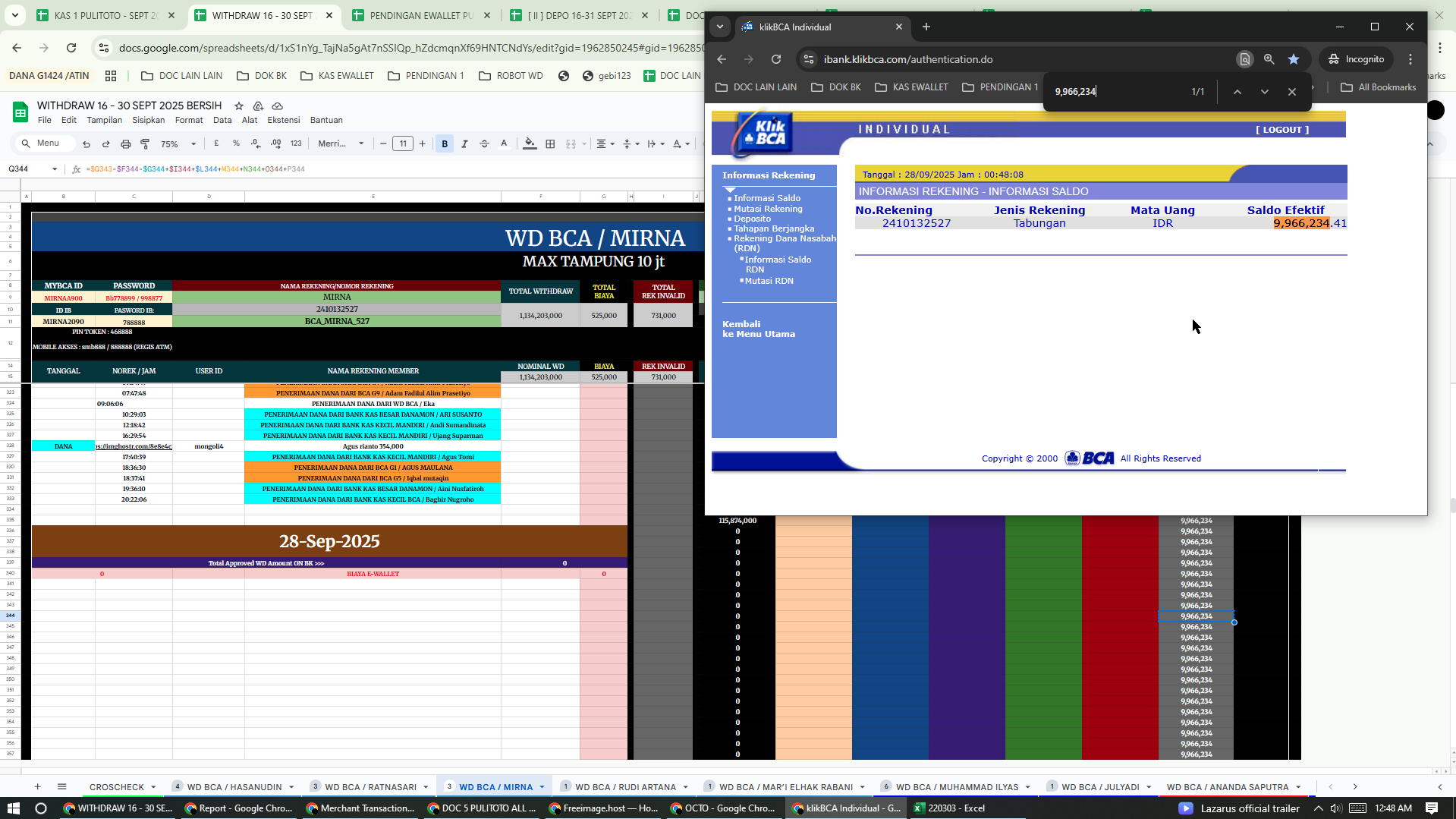This screenshot has height=819, width=1456.
Task: Click the font size field
Action: coord(403,143)
